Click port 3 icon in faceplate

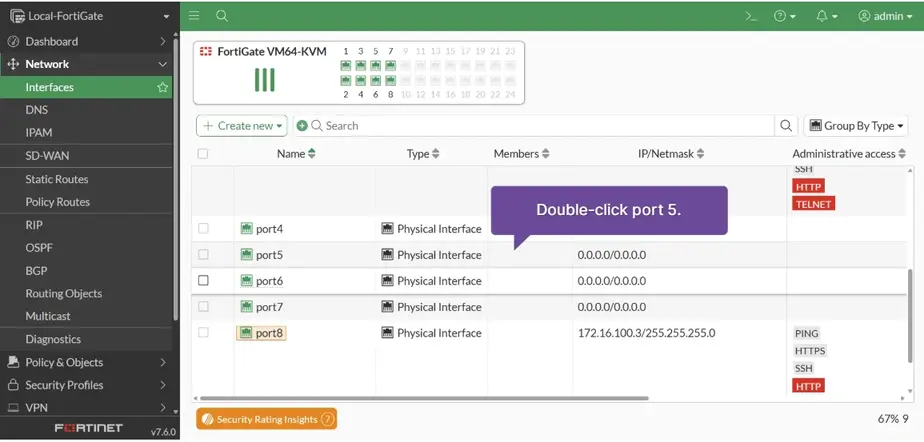click(361, 65)
